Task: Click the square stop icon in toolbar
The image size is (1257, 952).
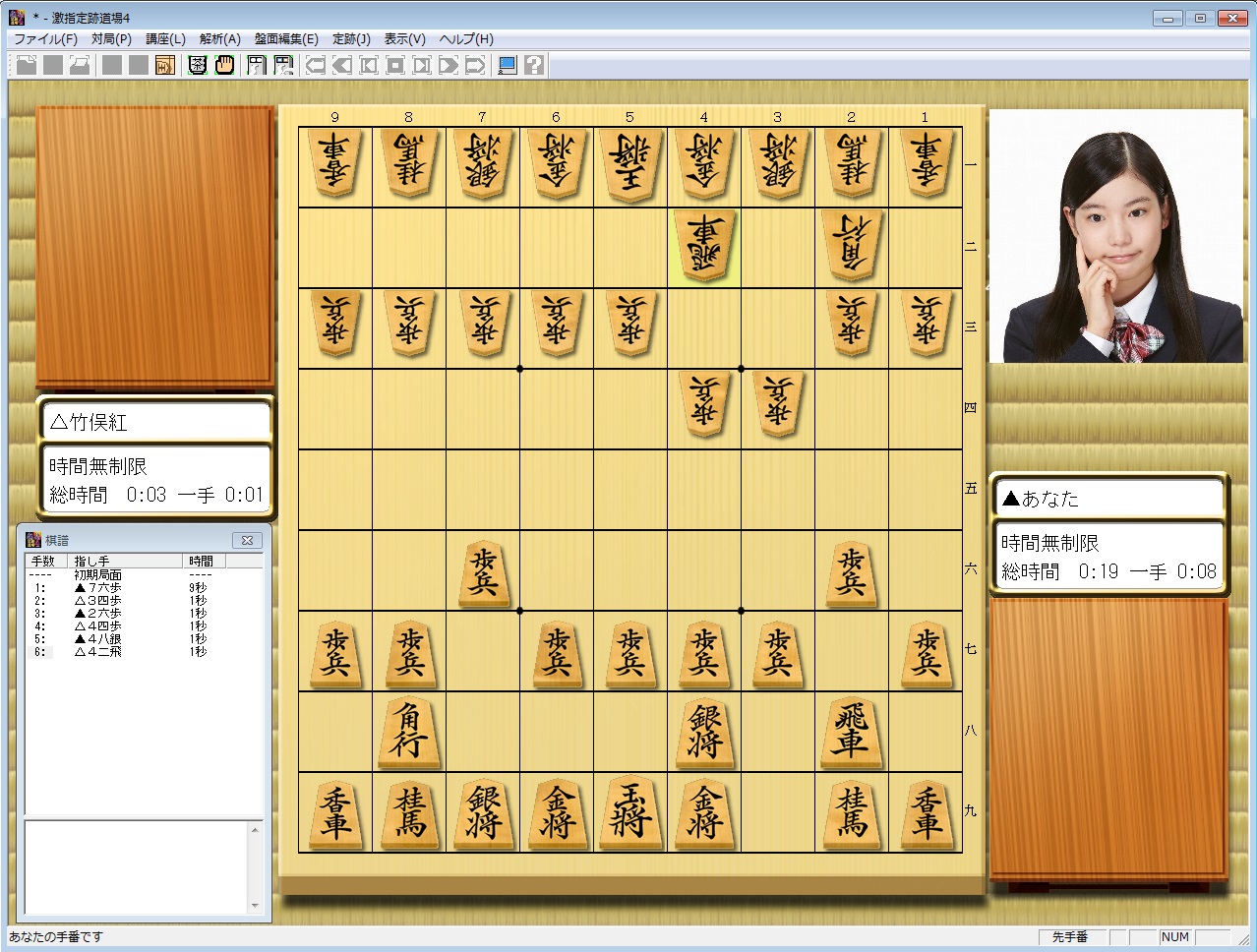Action: pos(395,66)
